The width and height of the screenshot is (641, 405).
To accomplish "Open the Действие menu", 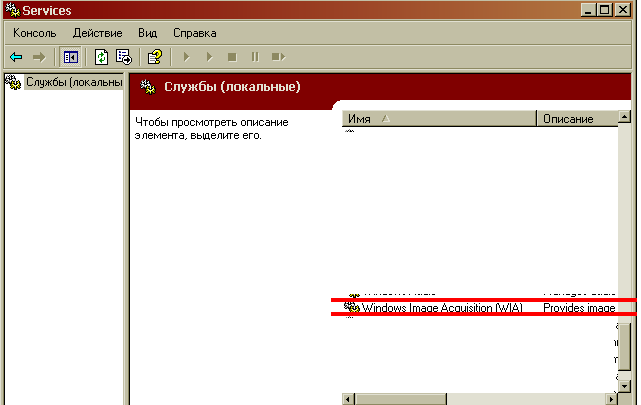I will pos(97,33).
